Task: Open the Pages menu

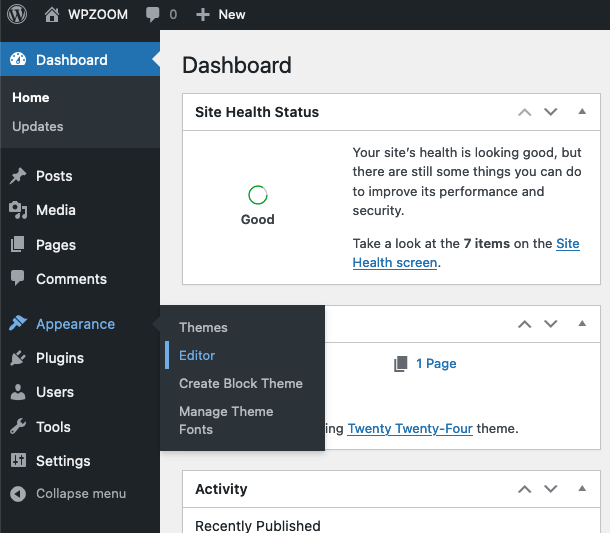Action: pos(56,245)
